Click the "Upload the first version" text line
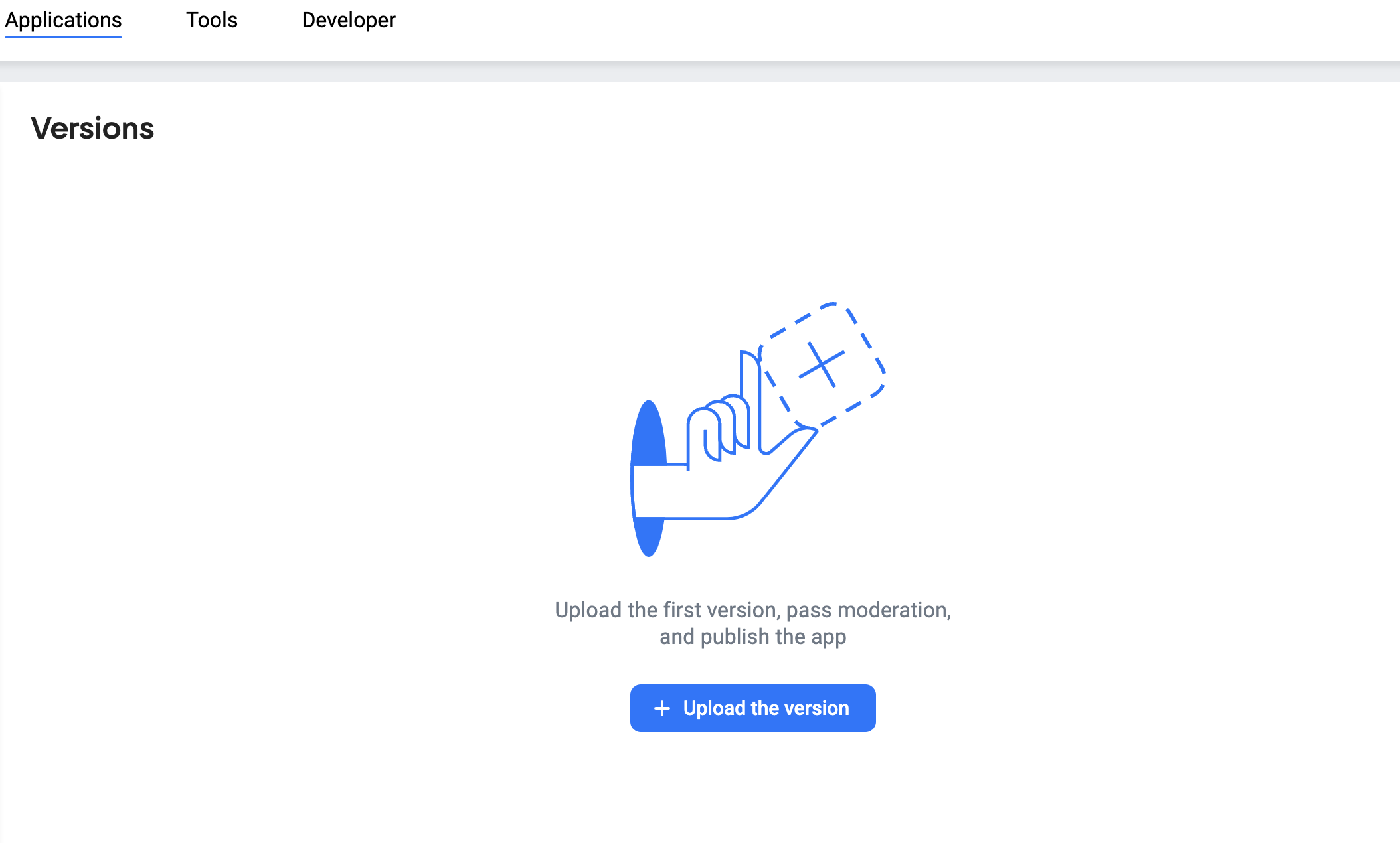This screenshot has height=843, width=1400. [x=752, y=609]
